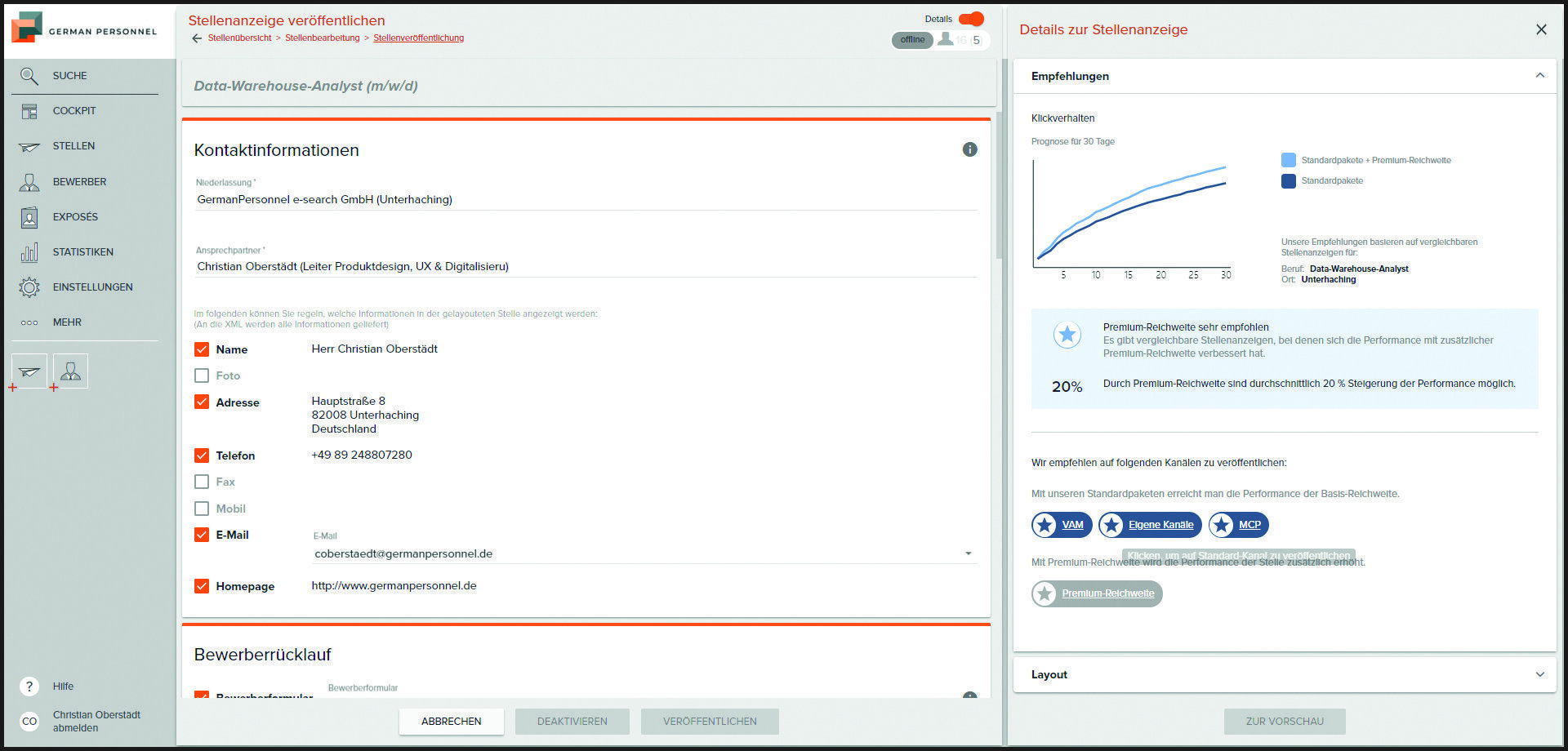
Task: Click the GermanPersonnel logo
Action: [x=84, y=29]
